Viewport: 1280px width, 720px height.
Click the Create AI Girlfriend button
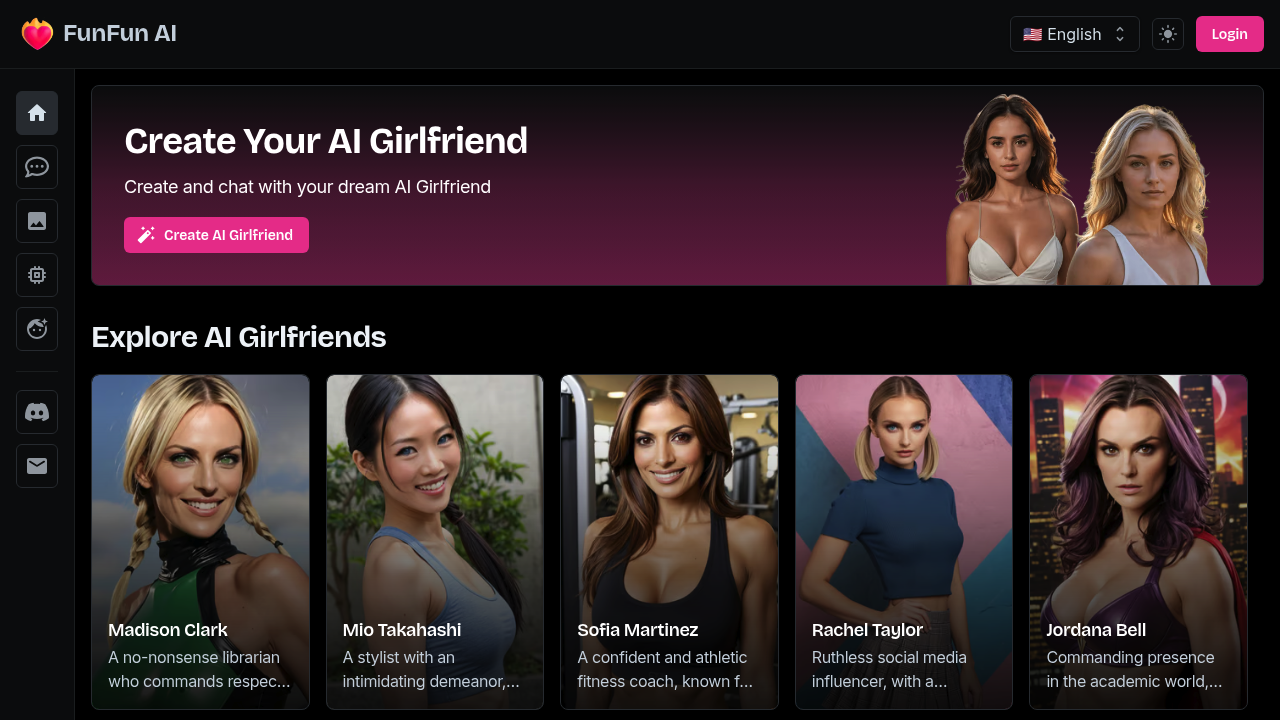pyautogui.click(x=216, y=235)
